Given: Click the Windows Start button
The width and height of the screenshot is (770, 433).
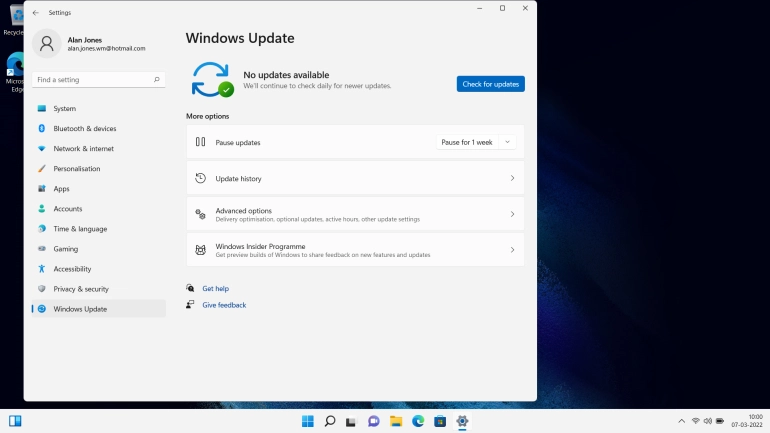Looking at the screenshot, I should (308, 421).
